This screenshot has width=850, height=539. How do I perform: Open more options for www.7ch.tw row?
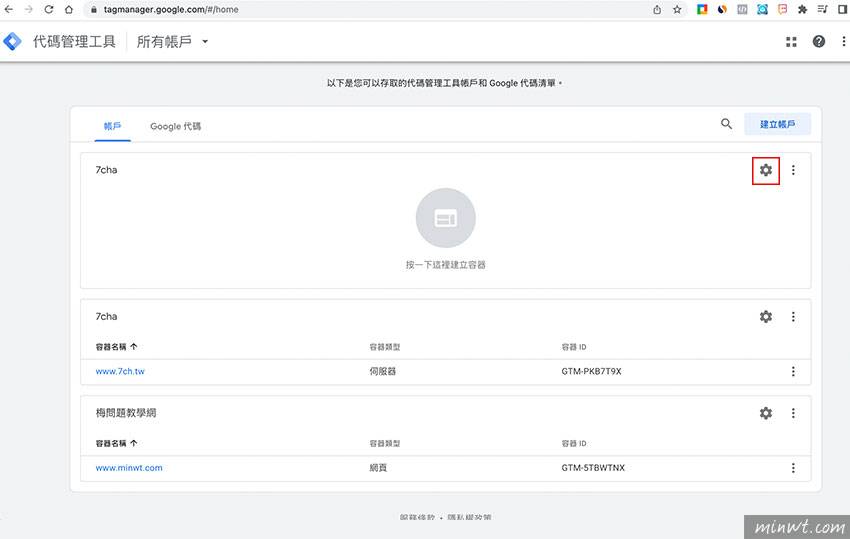(793, 371)
